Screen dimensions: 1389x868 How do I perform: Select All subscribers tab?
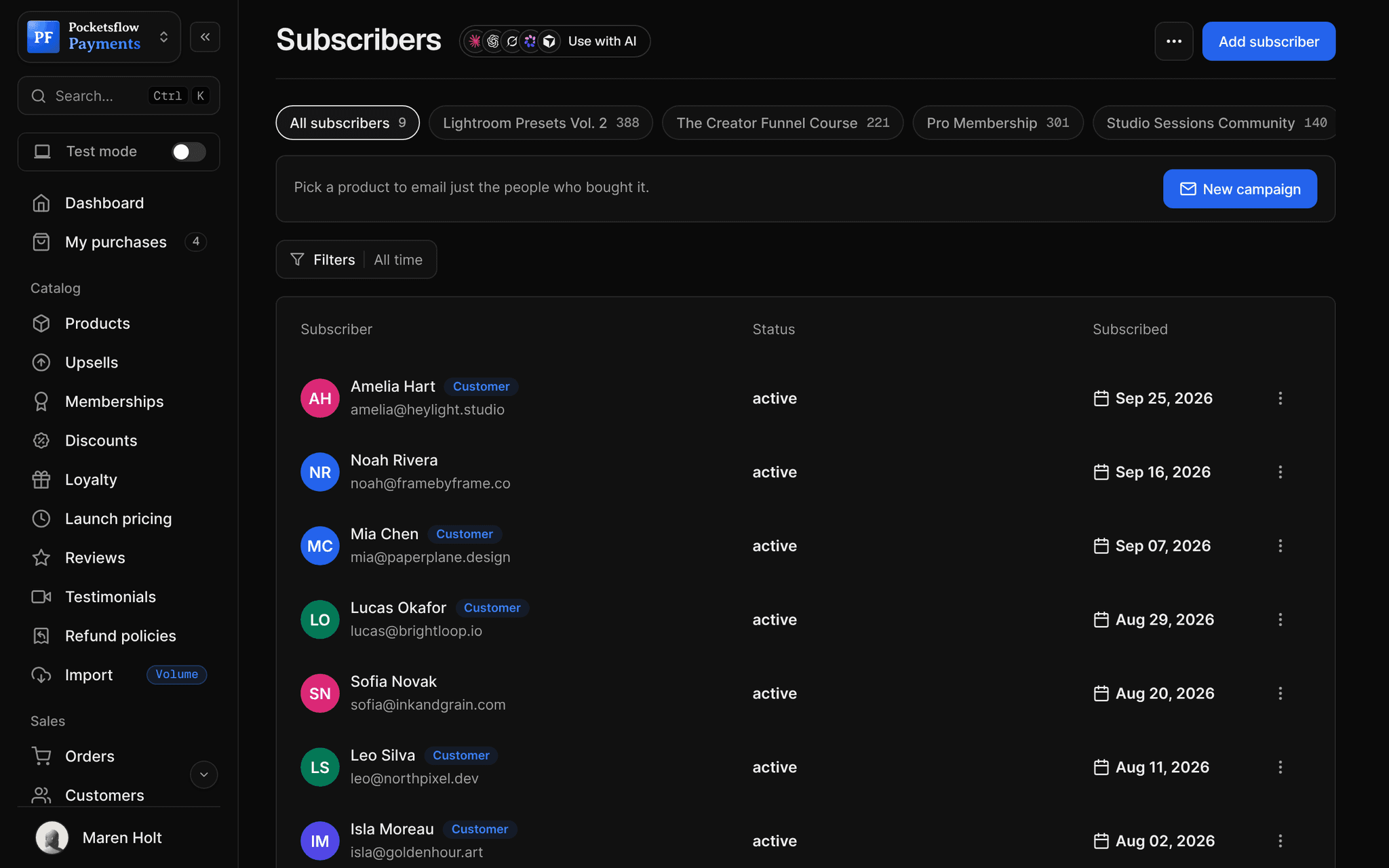coord(347,123)
